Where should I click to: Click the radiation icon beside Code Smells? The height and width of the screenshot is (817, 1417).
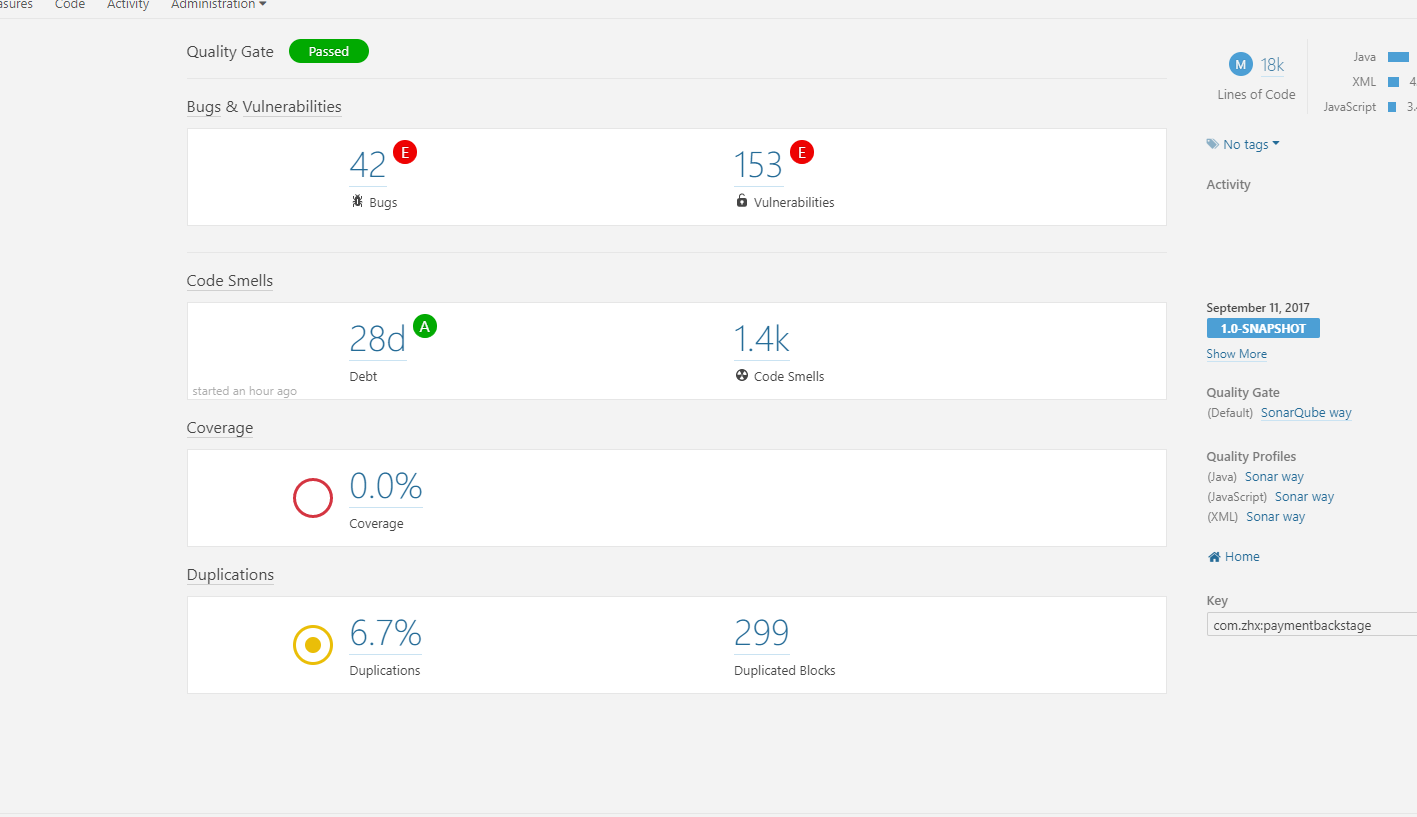742,376
